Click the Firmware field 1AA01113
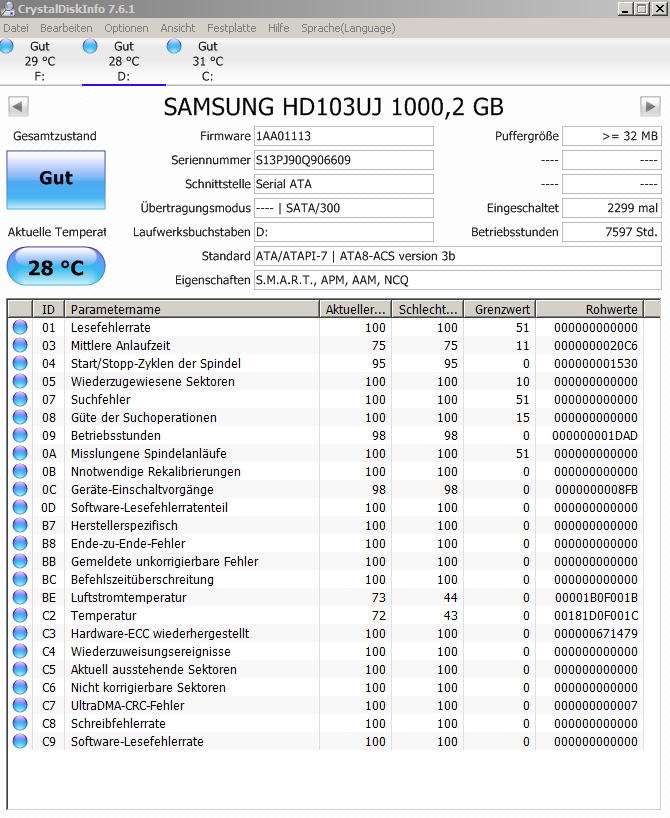This screenshot has height=818, width=670. click(x=343, y=136)
